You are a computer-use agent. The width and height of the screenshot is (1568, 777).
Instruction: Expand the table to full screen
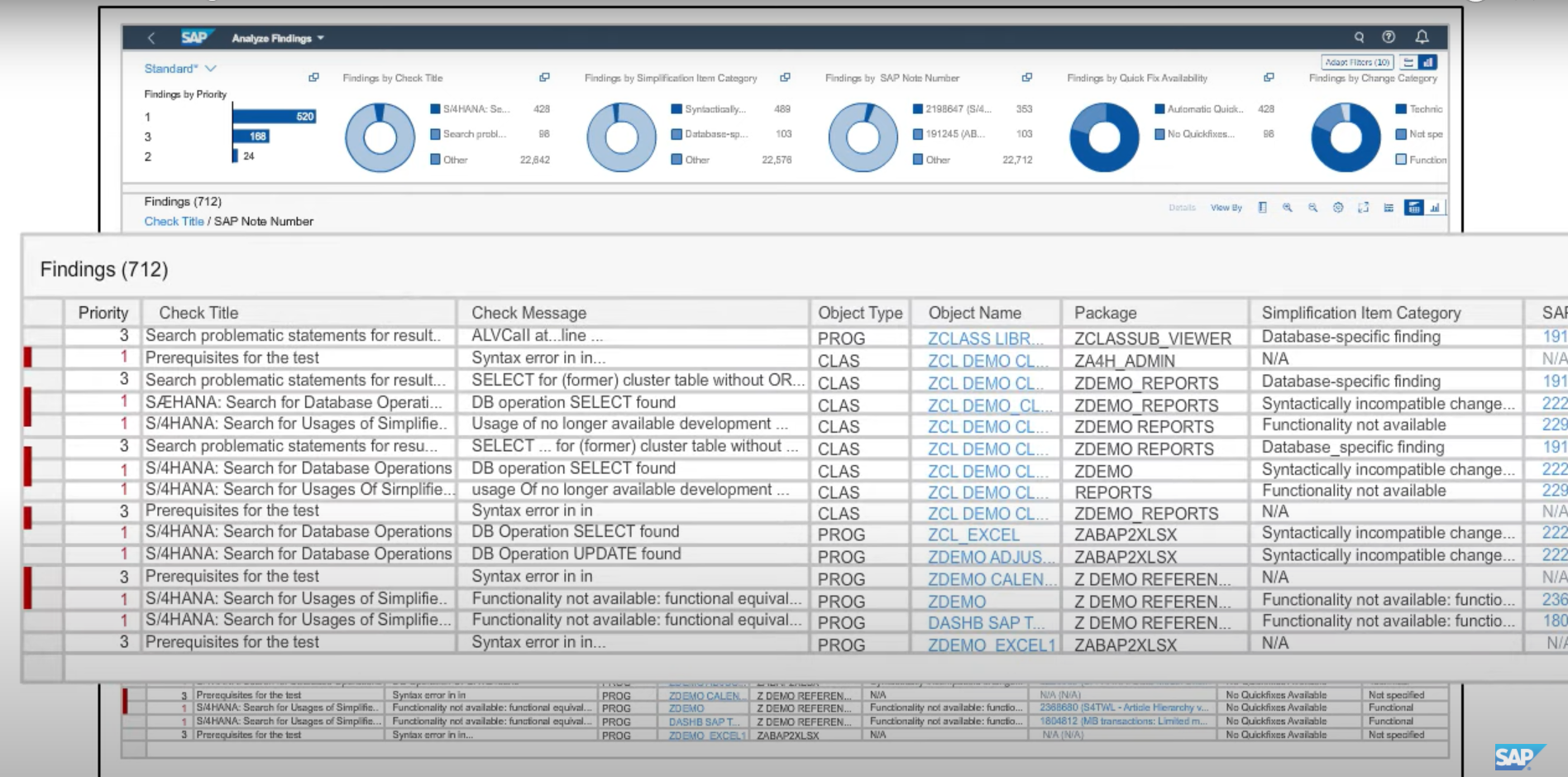(x=1363, y=208)
